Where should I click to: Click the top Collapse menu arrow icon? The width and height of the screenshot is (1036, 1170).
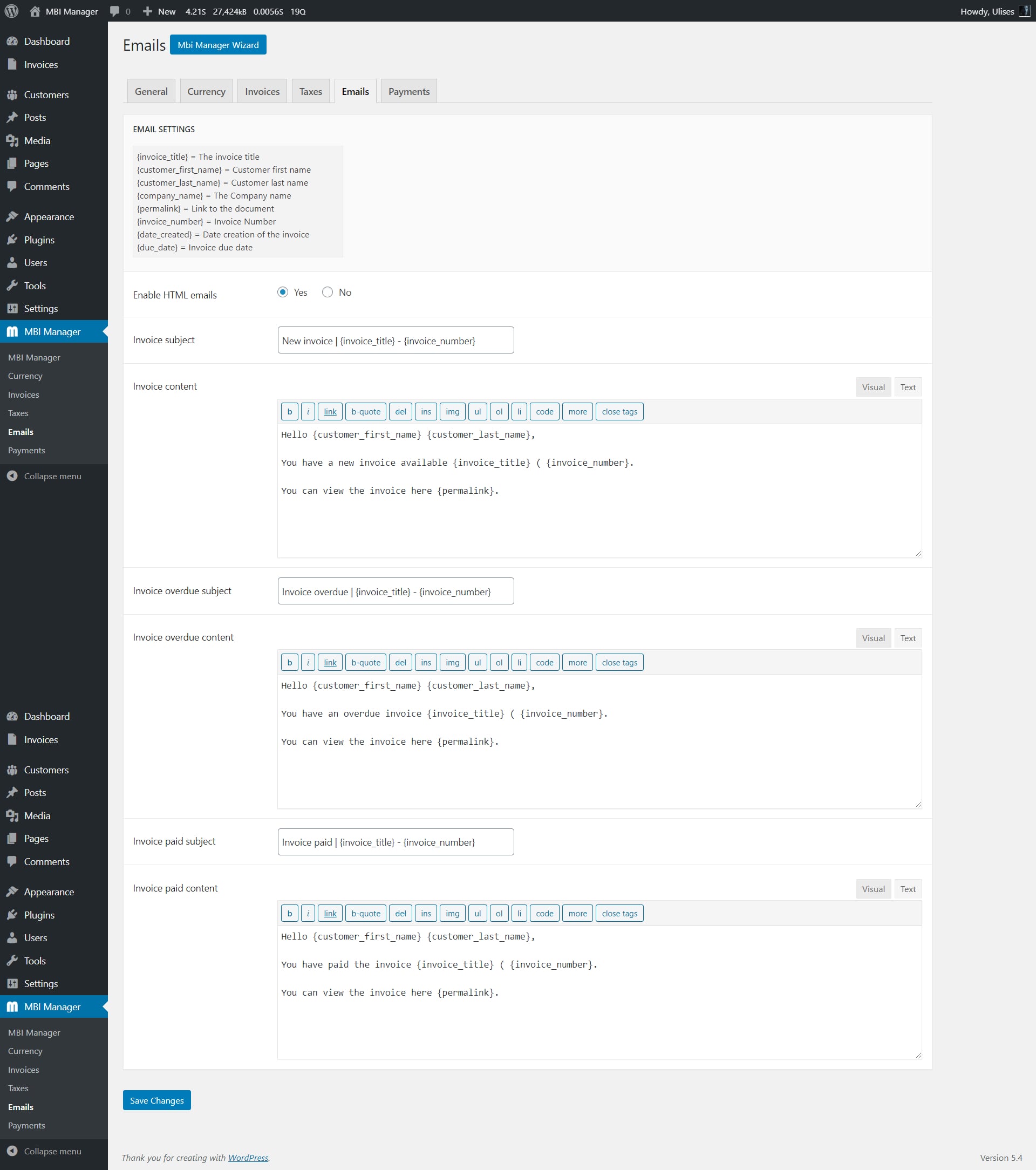[12, 475]
